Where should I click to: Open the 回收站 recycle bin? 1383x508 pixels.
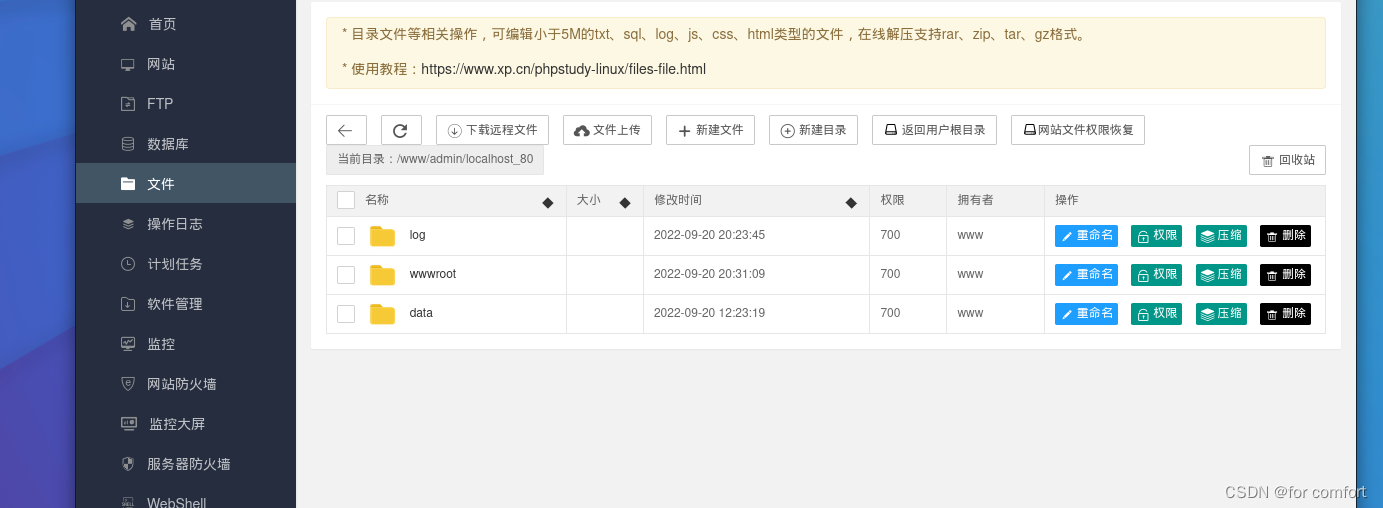(1287, 160)
